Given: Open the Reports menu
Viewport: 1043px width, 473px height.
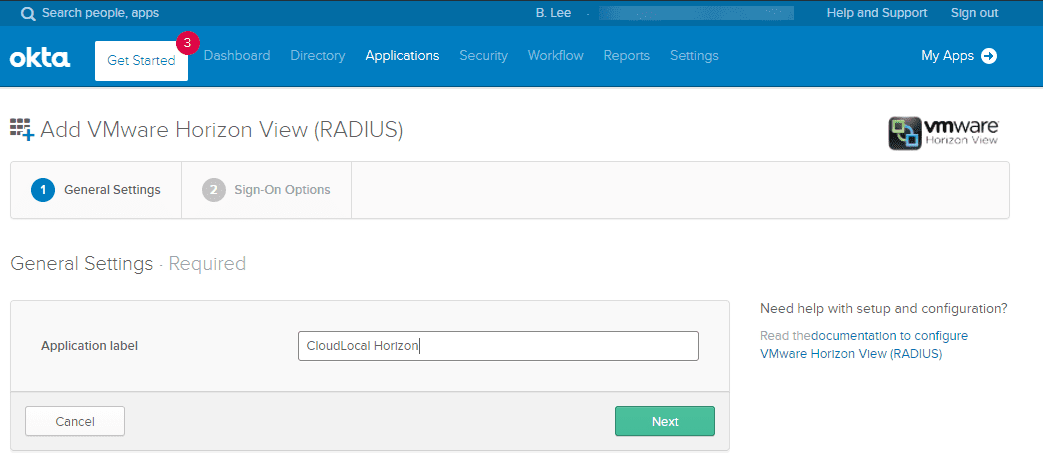Looking at the screenshot, I should click(x=627, y=56).
